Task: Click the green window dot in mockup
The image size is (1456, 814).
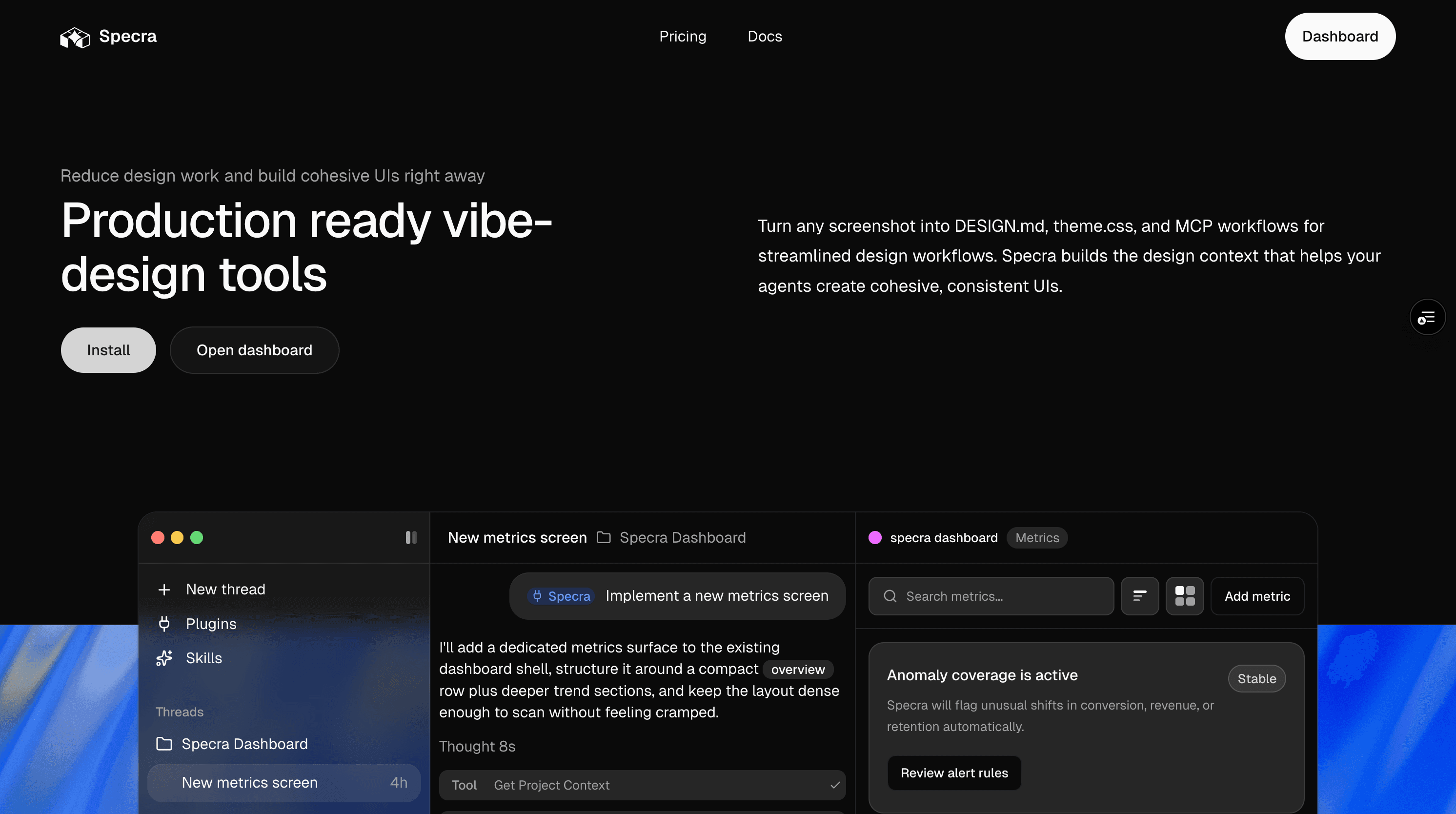Action: 197,538
